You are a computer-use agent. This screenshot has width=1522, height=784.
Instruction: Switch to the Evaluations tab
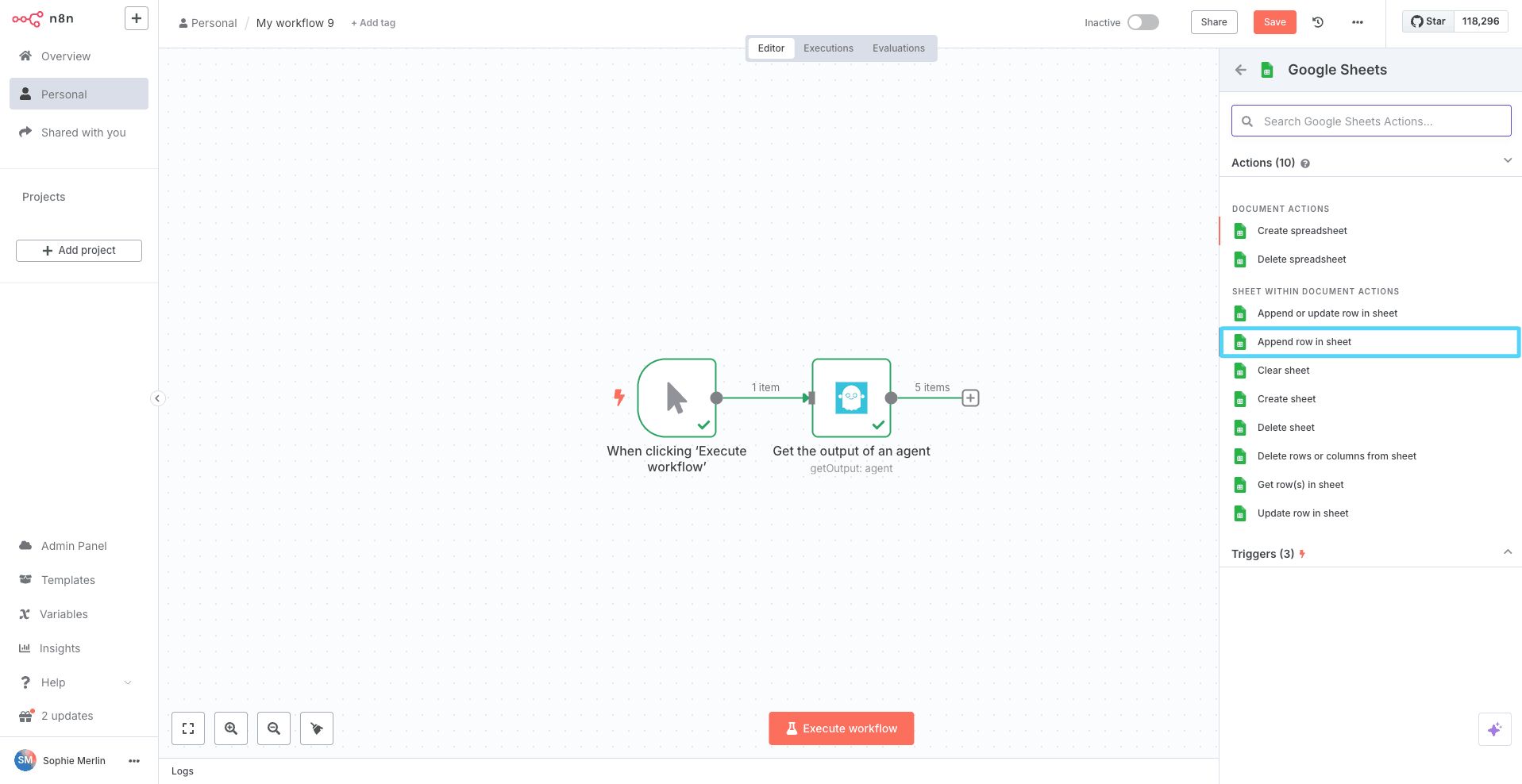[899, 48]
